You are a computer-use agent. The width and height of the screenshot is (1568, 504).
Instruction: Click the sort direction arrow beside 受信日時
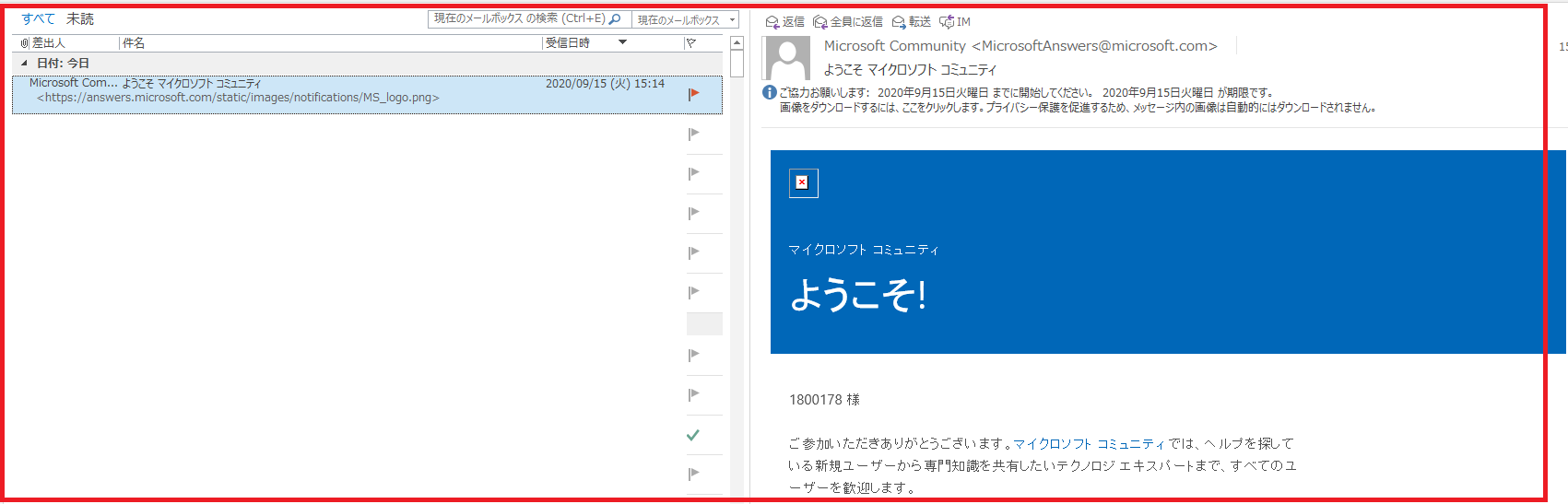coord(623,42)
